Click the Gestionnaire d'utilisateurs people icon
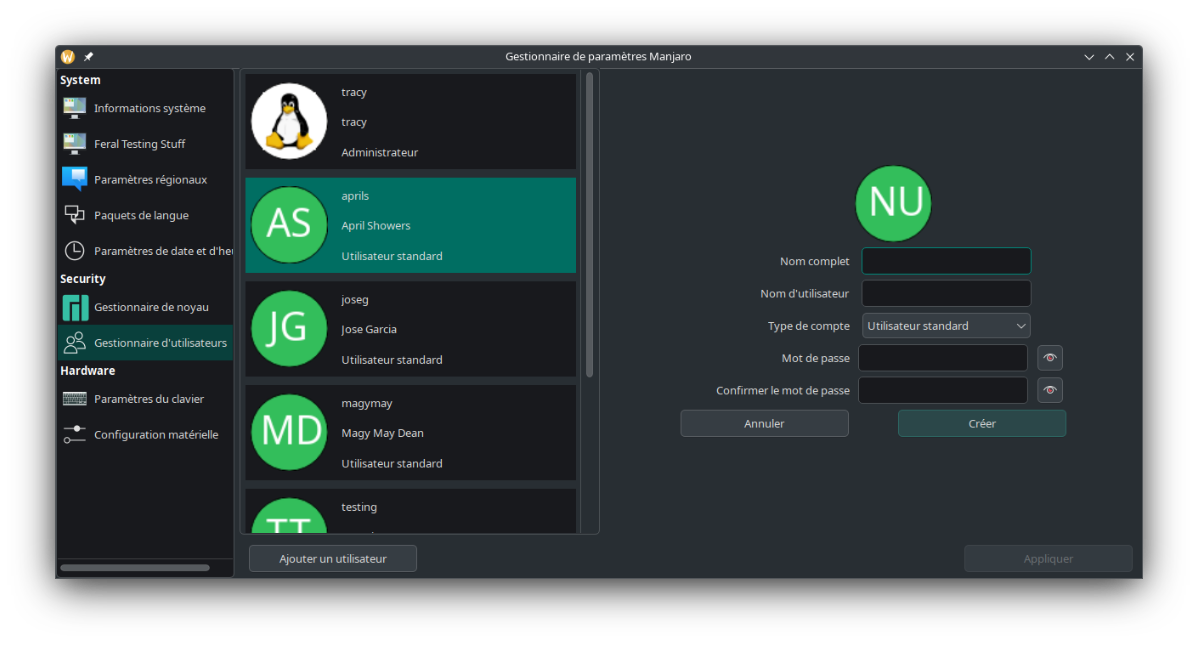The width and height of the screenshot is (1199, 645). click(74, 342)
